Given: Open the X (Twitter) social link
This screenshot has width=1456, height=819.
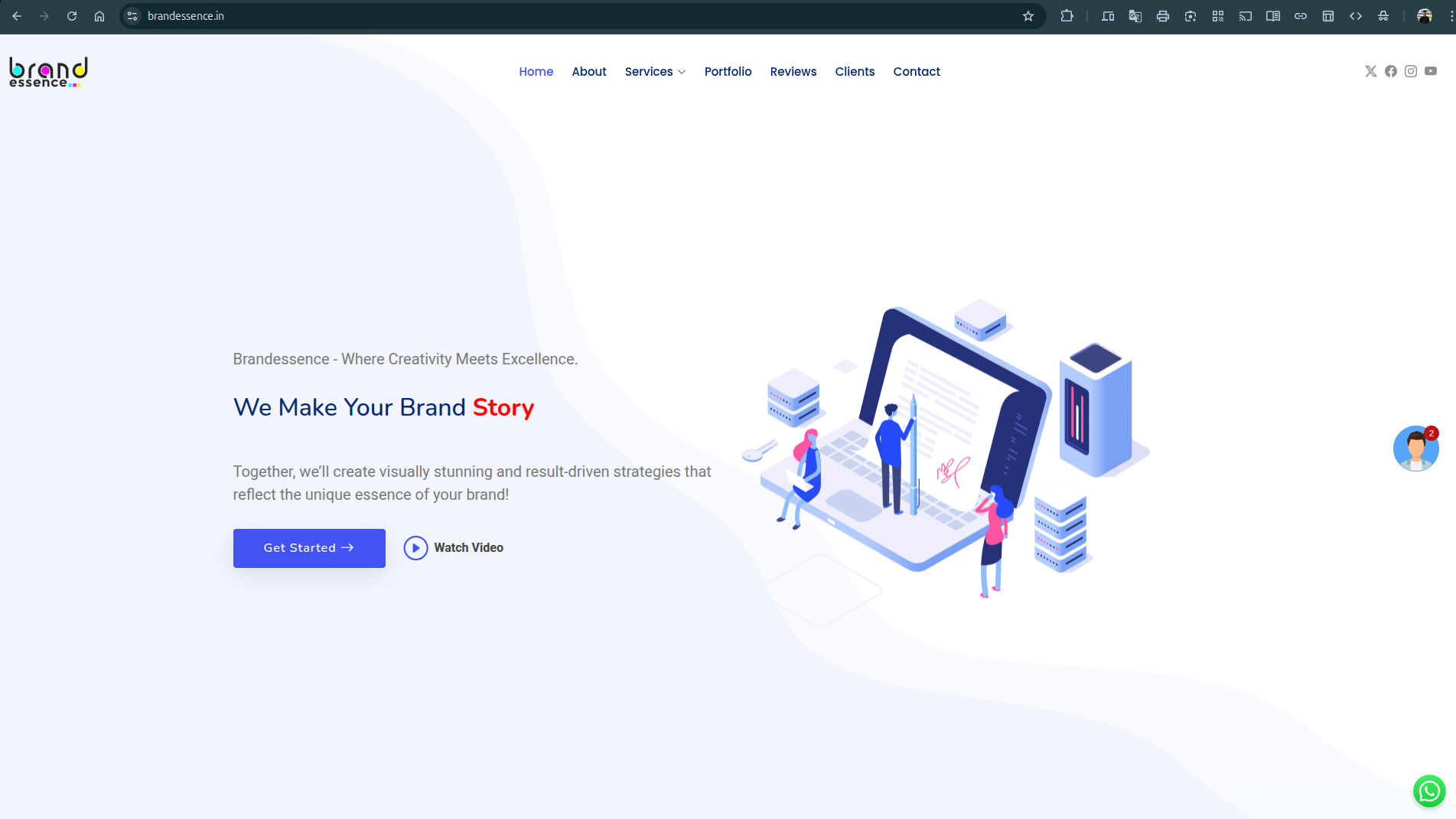Looking at the screenshot, I should [1370, 71].
